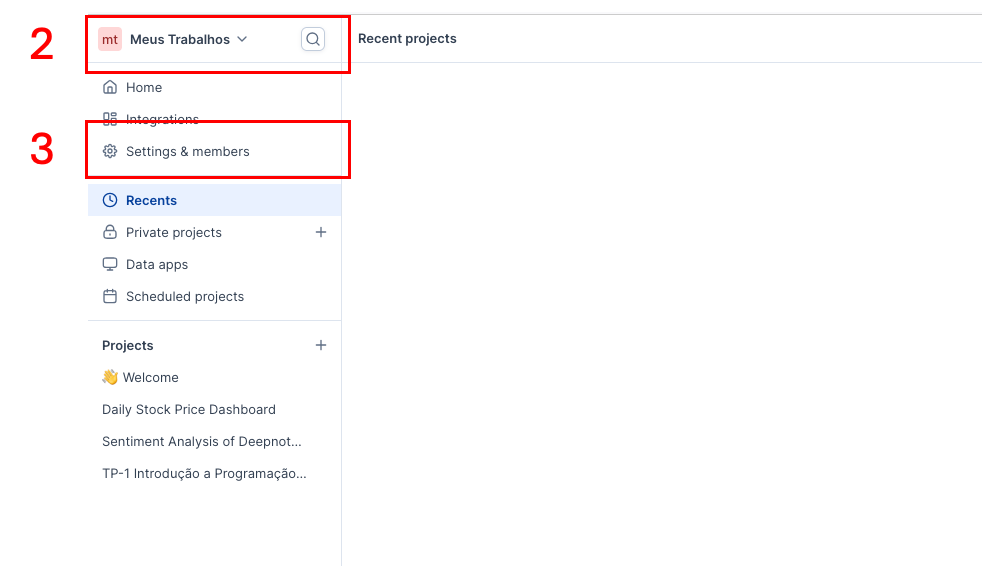This screenshot has width=982, height=566.
Task: Click the Home house icon
Action: click(x=110, y=87)
